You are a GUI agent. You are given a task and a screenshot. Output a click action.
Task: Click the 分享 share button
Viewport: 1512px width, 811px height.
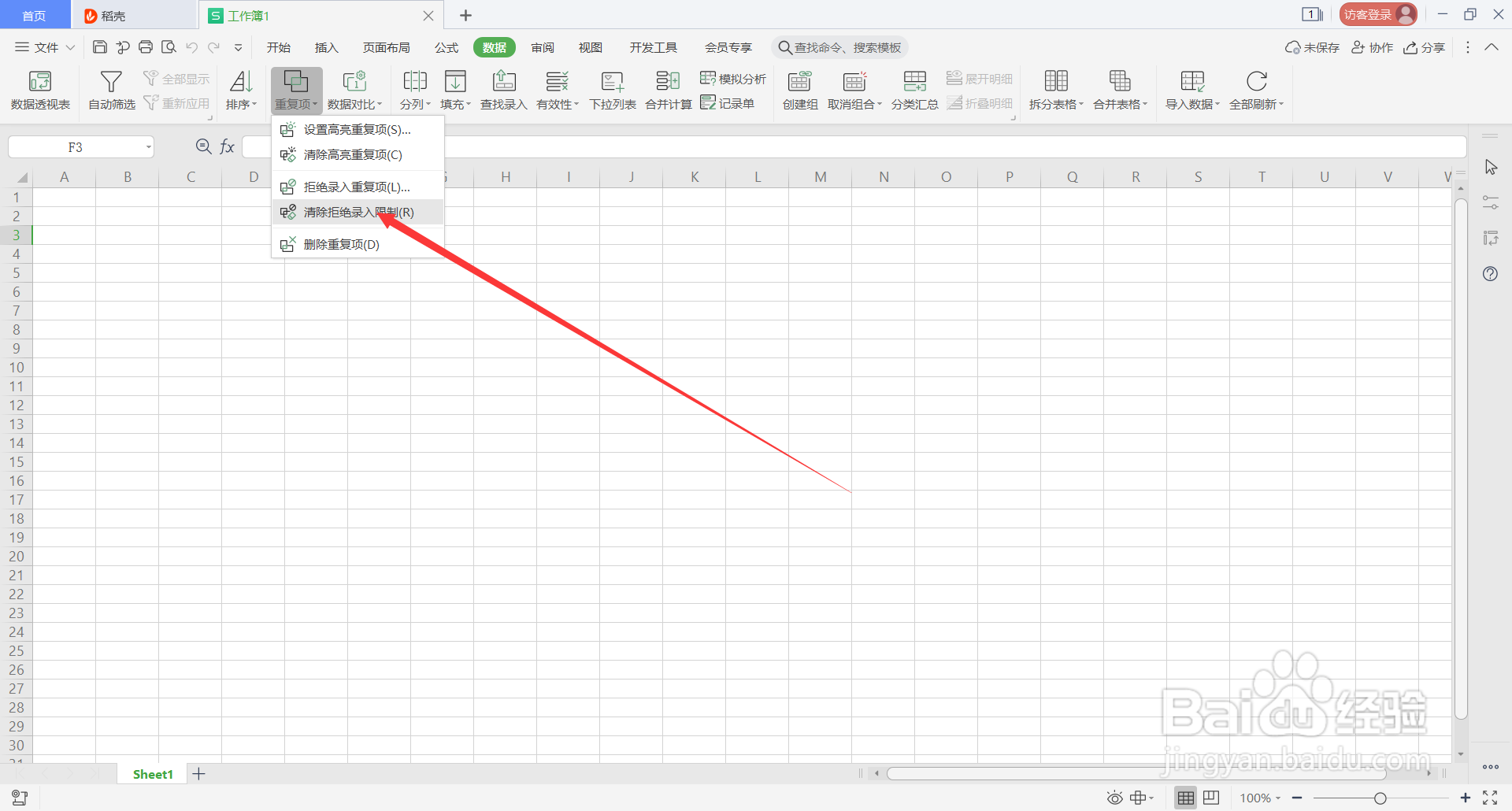(1424, 47)
